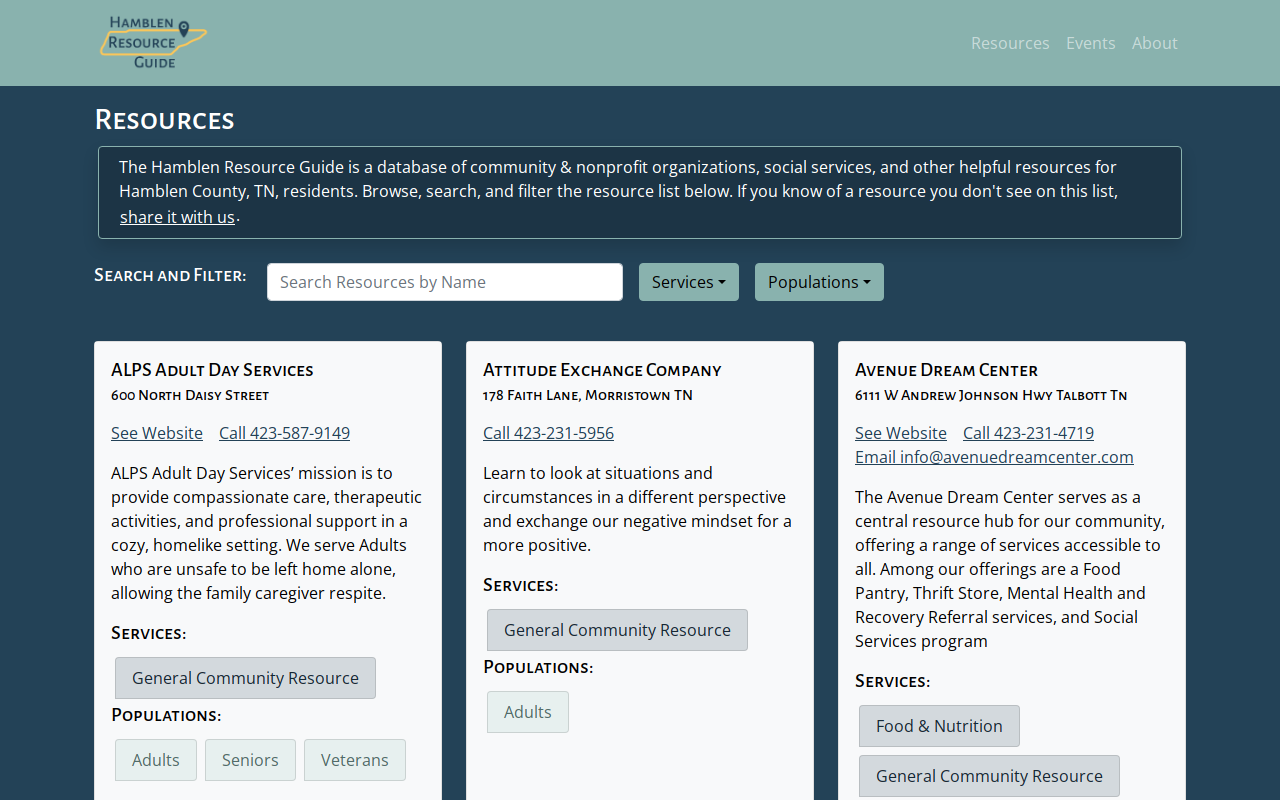1280x800 pixels.
Task: Click the ALPS Adult Day Services title
Action: point(212,370)
